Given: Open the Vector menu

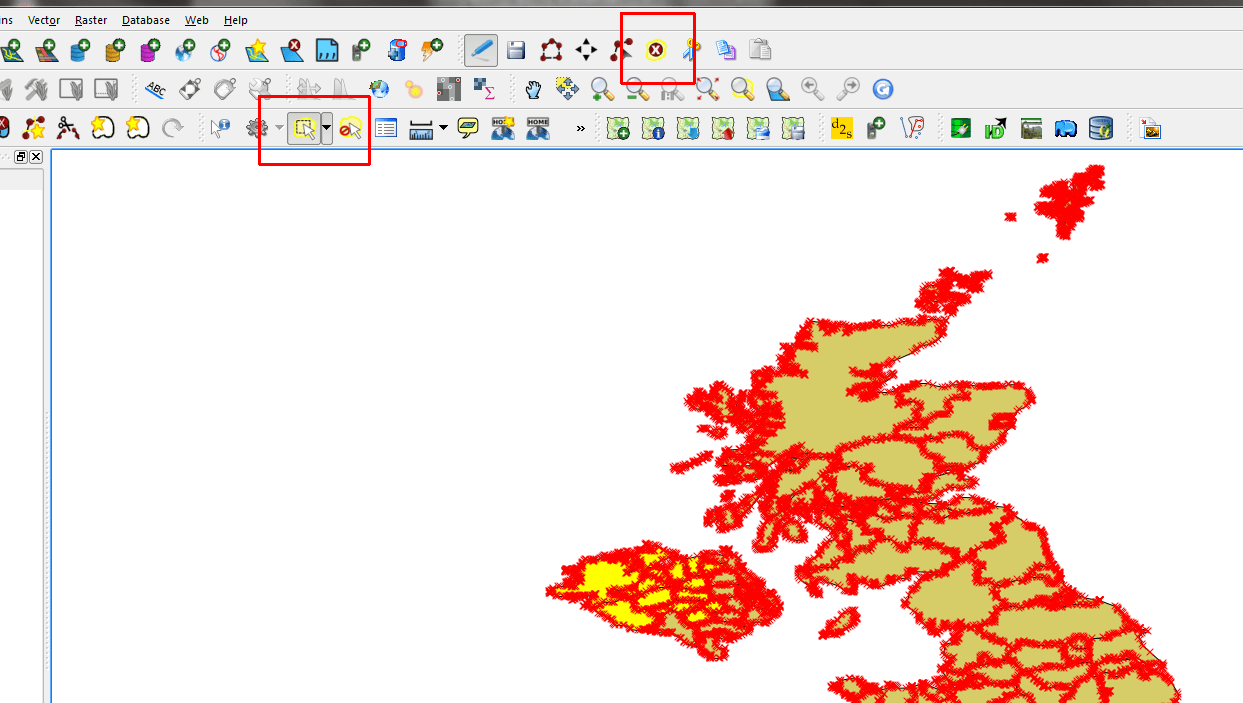Looking at the screenshot, I should [x=43, y=19].
